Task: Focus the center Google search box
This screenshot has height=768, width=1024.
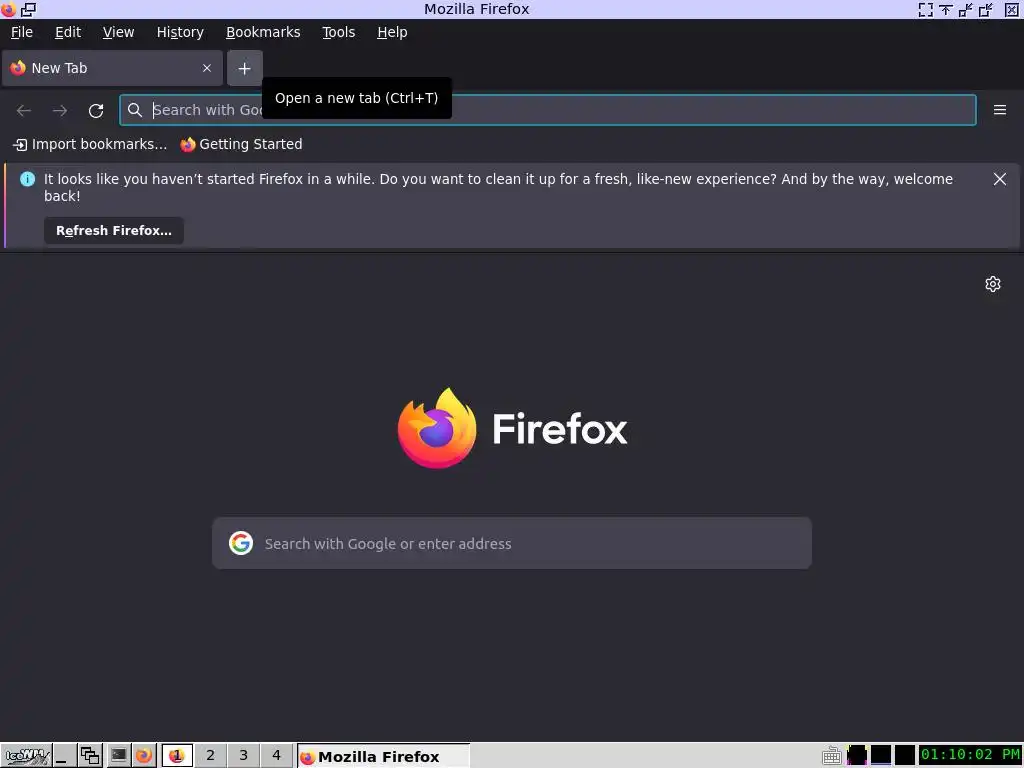Action: pyautogui.click(x=512, y=543)
